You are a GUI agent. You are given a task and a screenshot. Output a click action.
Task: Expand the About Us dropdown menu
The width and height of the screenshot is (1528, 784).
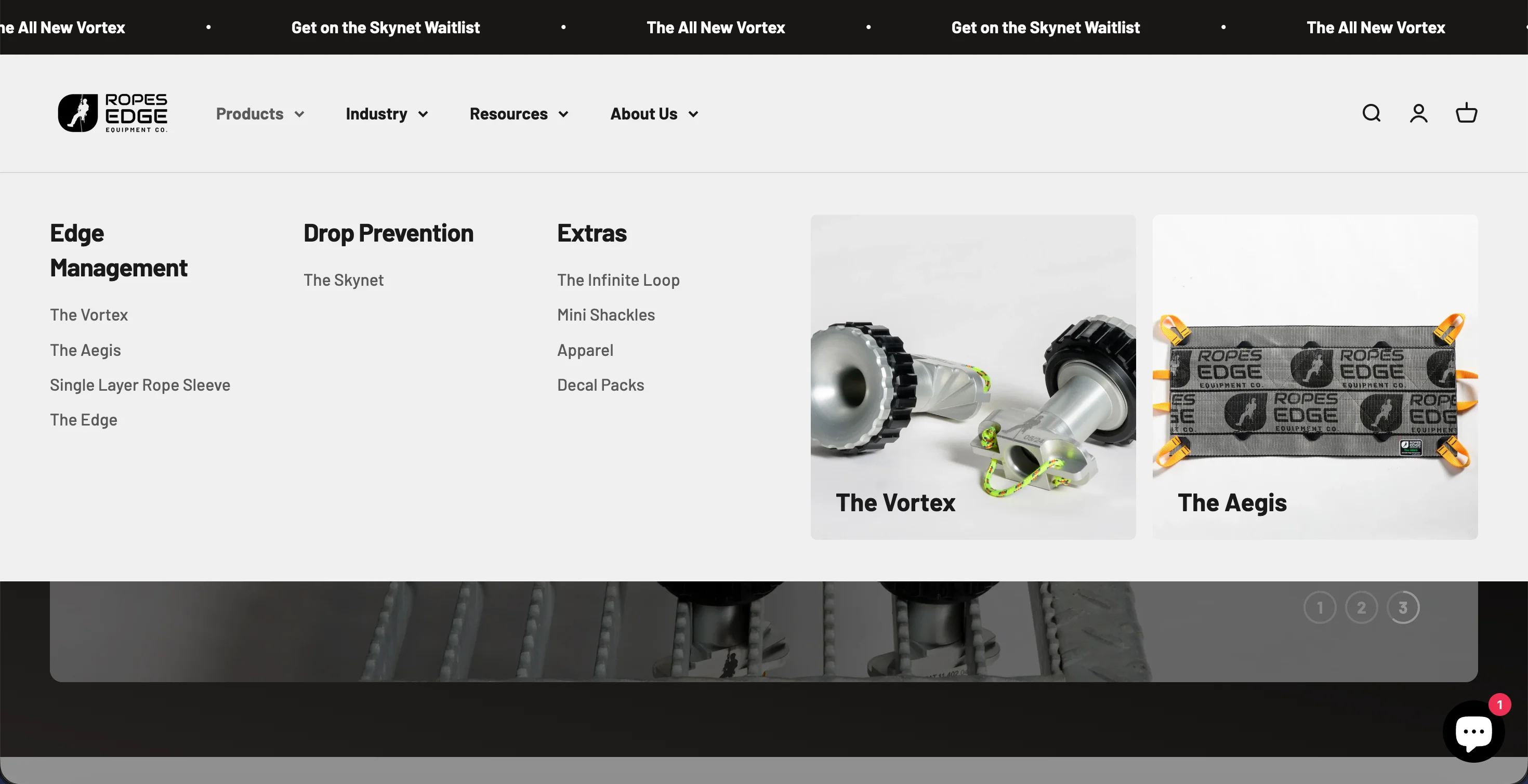click(x=654, y=114)
